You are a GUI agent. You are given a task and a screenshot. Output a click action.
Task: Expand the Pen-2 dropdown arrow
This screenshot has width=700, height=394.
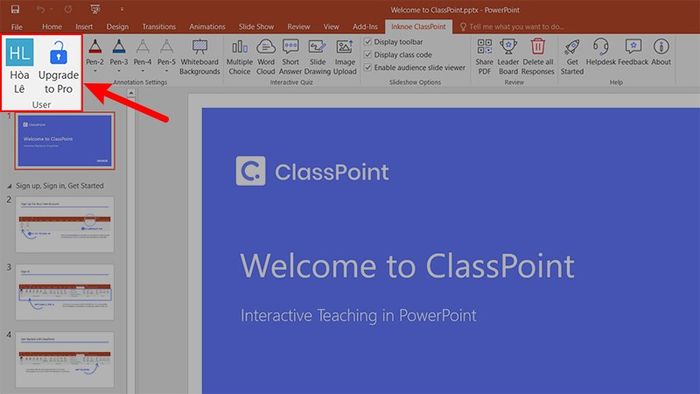(x=95, y=71)
